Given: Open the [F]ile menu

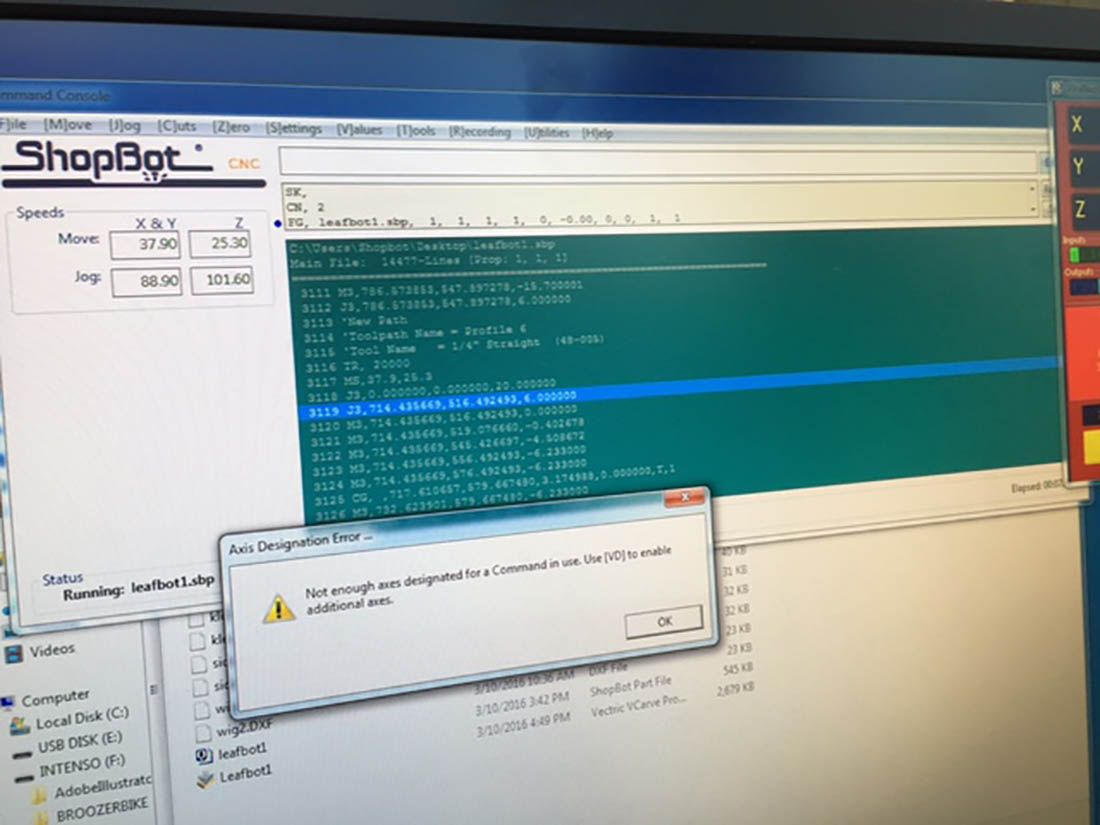Looking at the screenshot, I should (13, 124).
